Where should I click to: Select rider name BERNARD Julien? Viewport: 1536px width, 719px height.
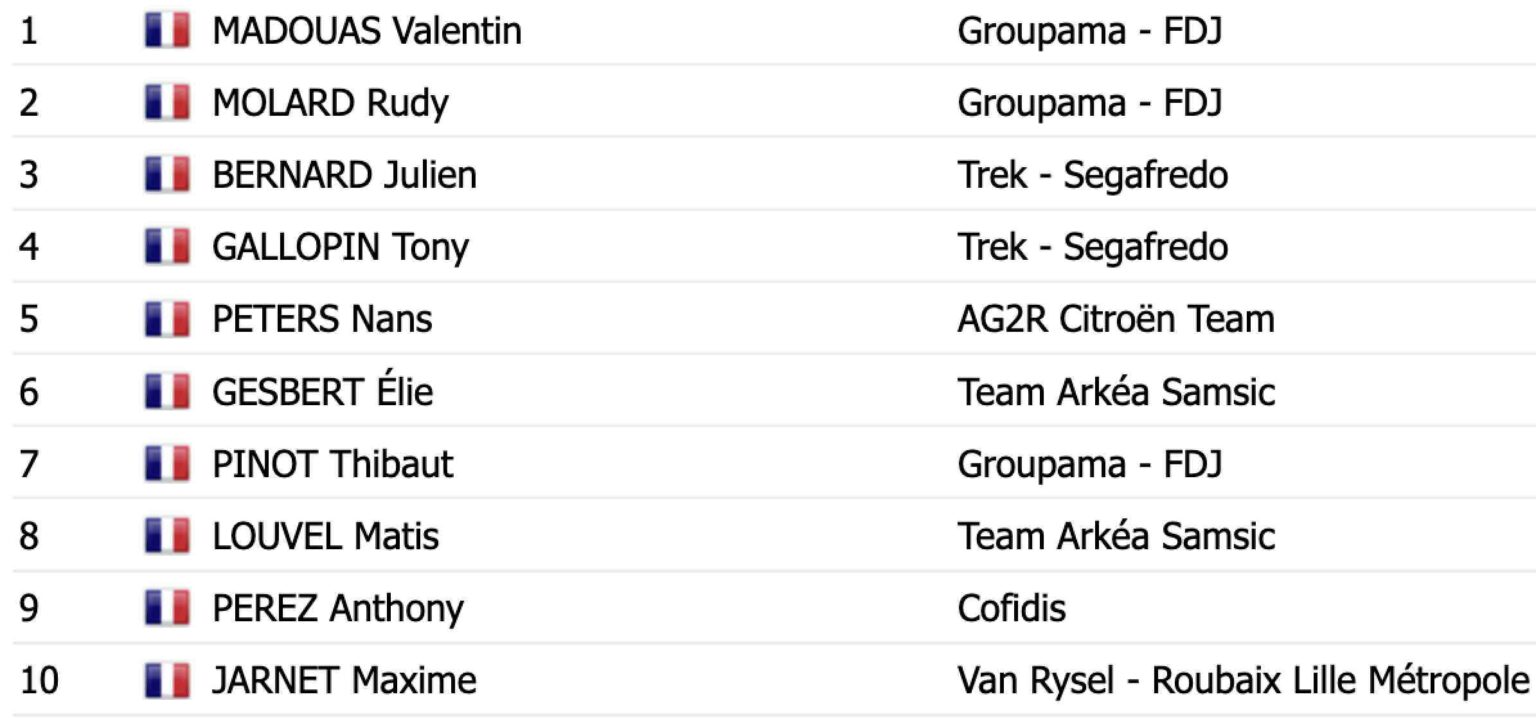344,175
